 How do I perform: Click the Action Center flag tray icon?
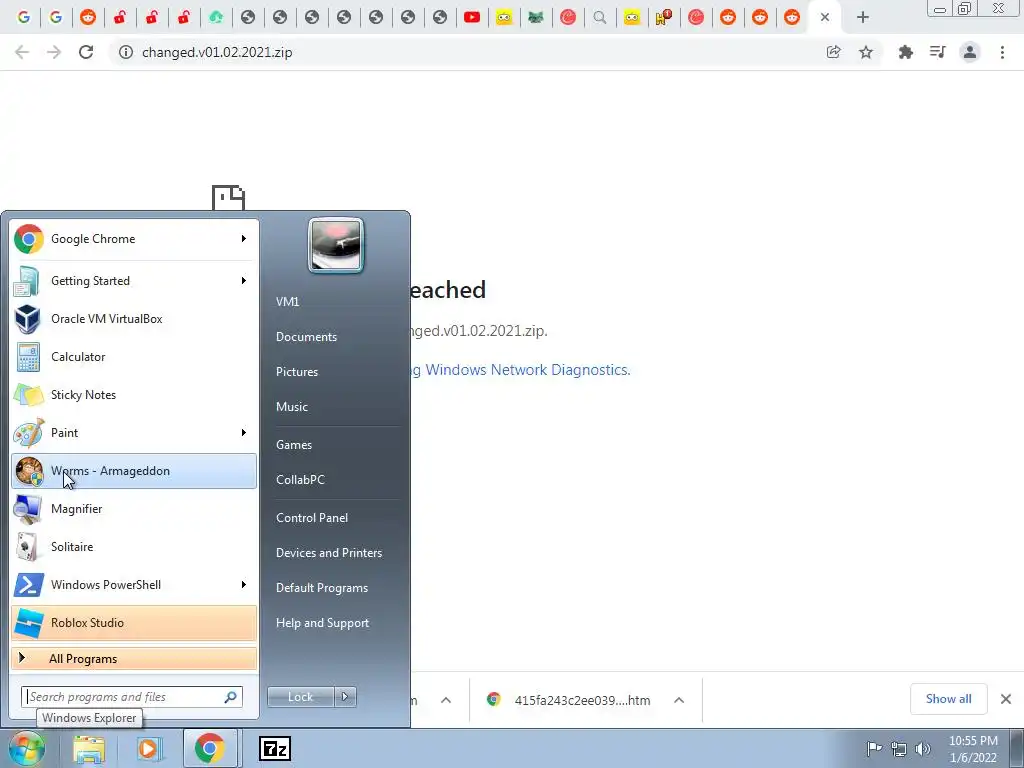pos(873,748)
